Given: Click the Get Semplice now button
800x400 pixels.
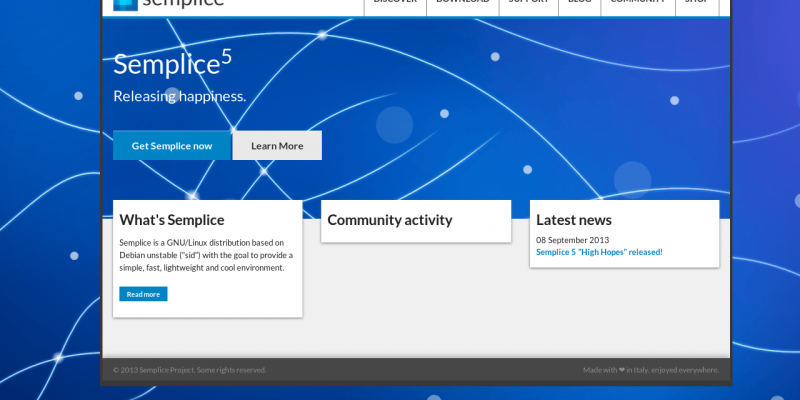Looking at the screenshot, I should click(172, 146).
